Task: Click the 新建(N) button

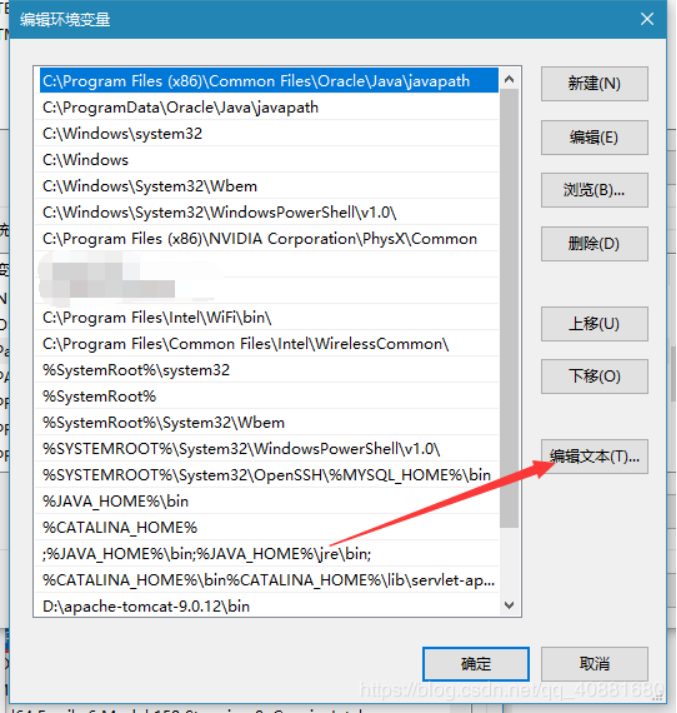Action: tap(594, 84)
